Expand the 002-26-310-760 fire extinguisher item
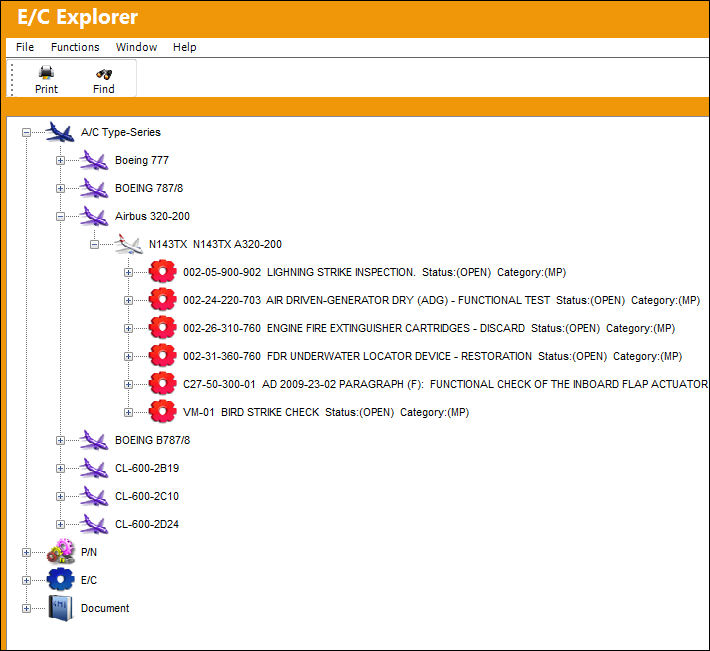The image size is (710, 651). point(129,329)
